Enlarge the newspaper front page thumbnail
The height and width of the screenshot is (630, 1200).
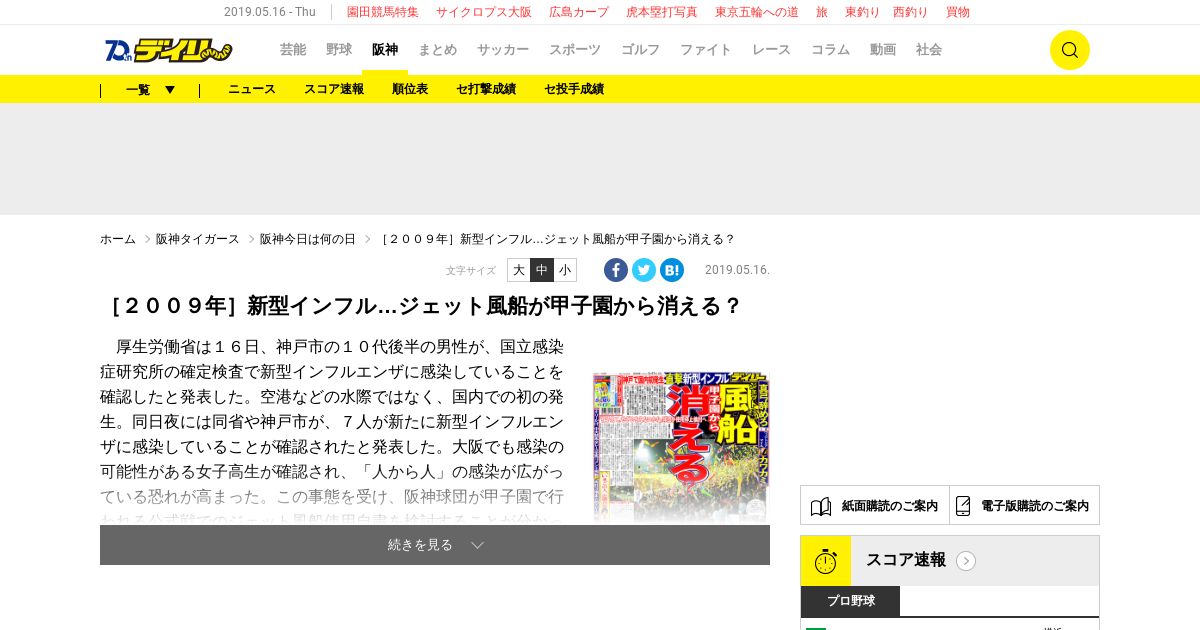pyautogui.click(x=681, y=448)
